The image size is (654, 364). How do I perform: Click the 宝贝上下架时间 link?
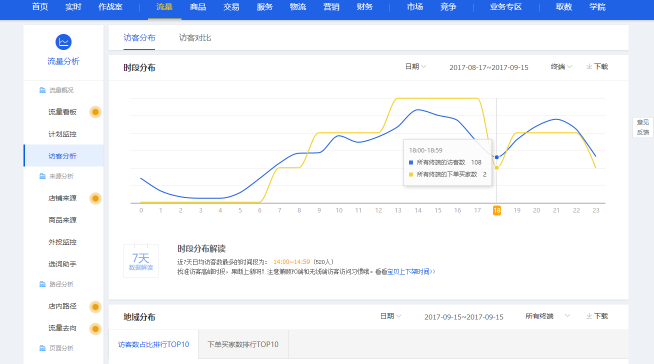click(411, 271)
